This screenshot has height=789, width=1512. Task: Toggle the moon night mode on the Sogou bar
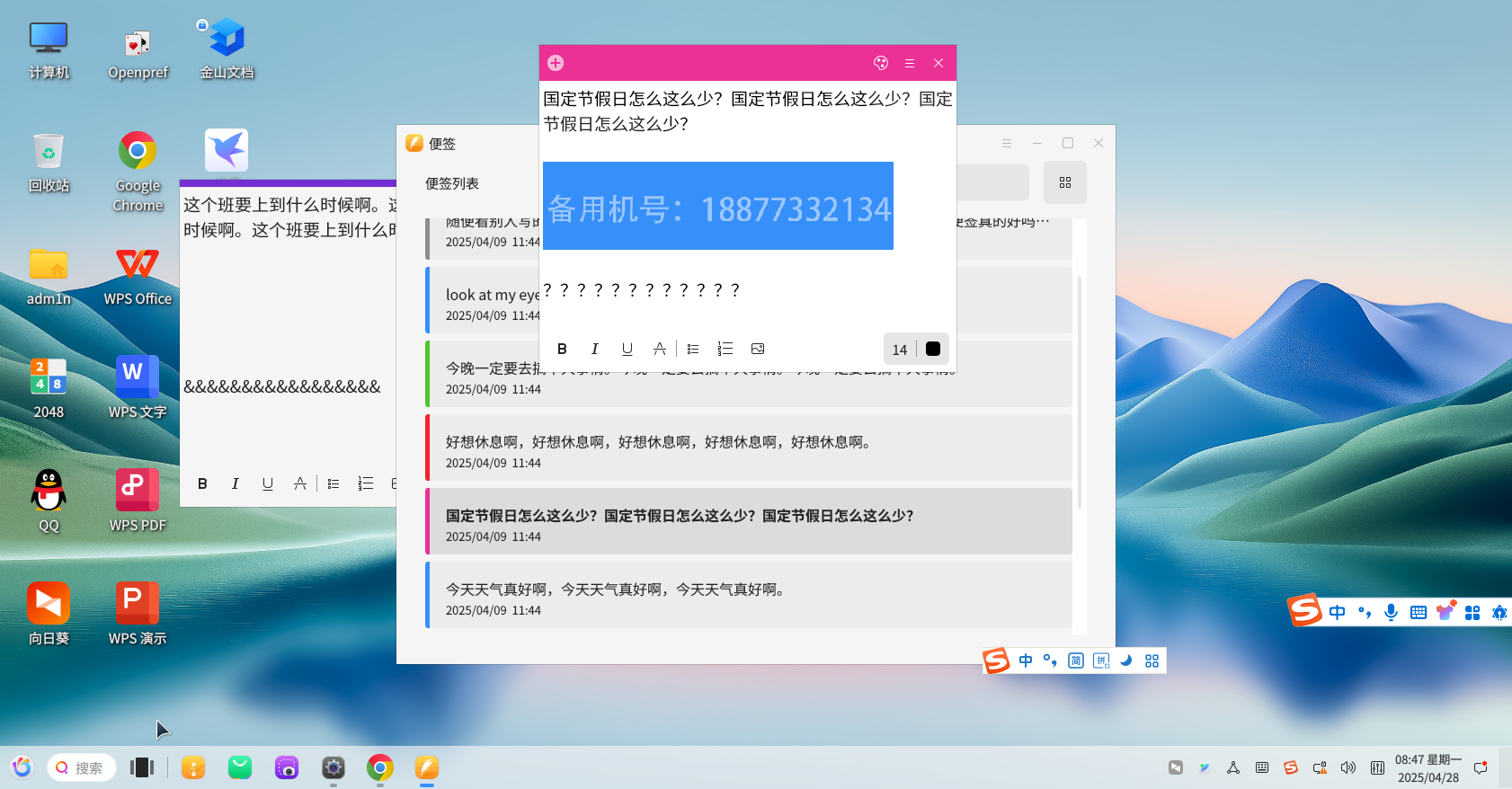(1126, 660)
